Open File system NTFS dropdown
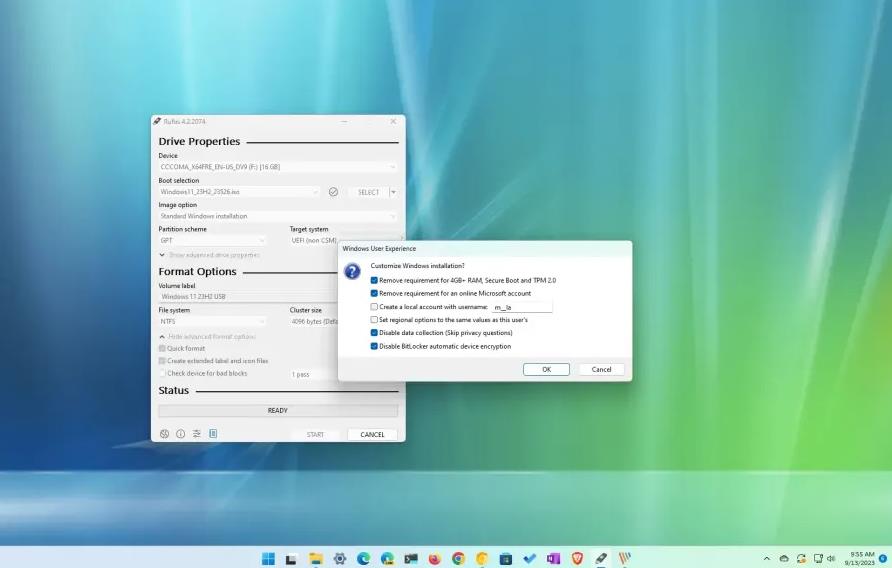 [x=212, y=322]
